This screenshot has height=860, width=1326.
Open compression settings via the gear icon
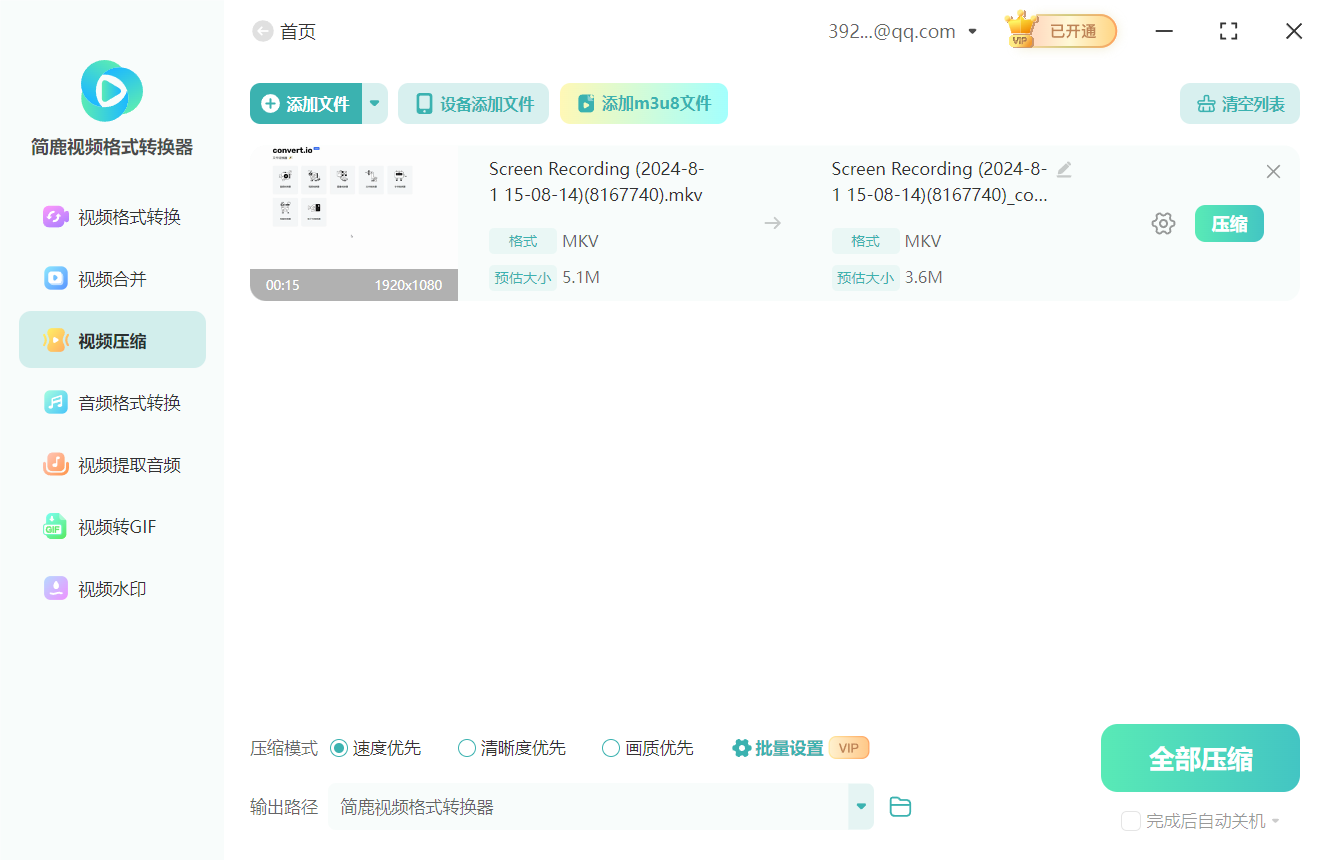[x=1163, y=223]
